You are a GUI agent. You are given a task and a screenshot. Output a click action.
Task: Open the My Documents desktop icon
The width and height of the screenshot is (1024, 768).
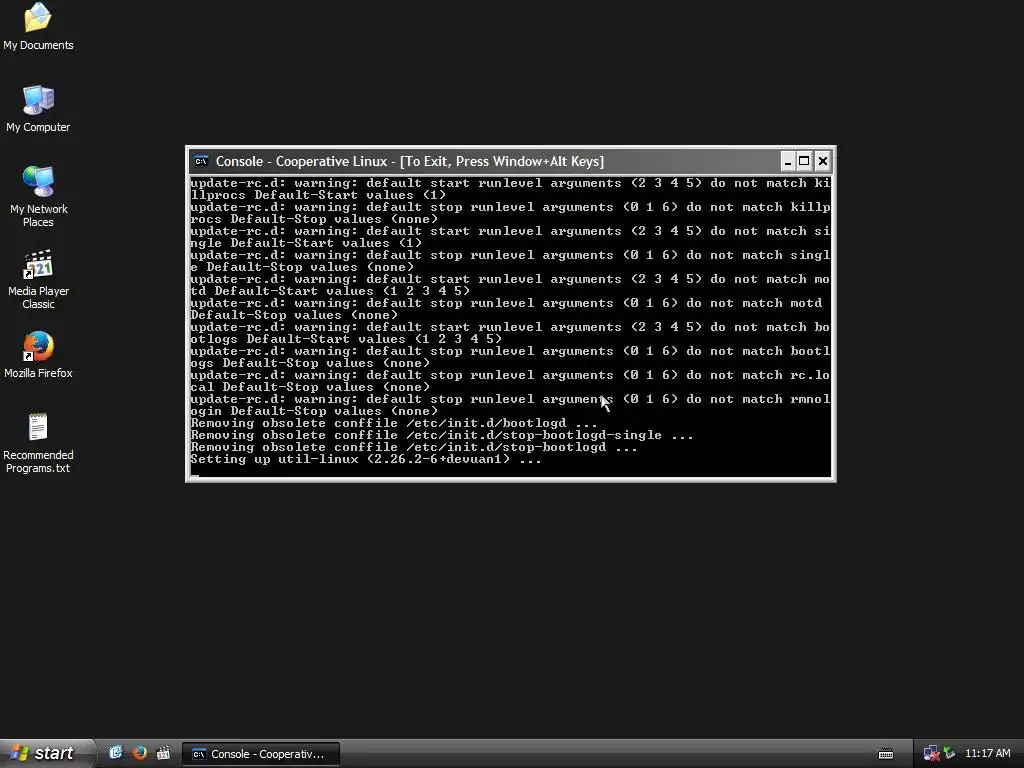(x=38, y=26)
